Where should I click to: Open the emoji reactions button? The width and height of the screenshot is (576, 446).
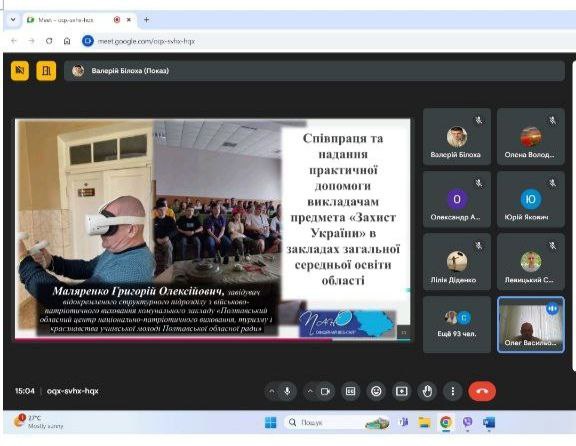coord(376,391)
